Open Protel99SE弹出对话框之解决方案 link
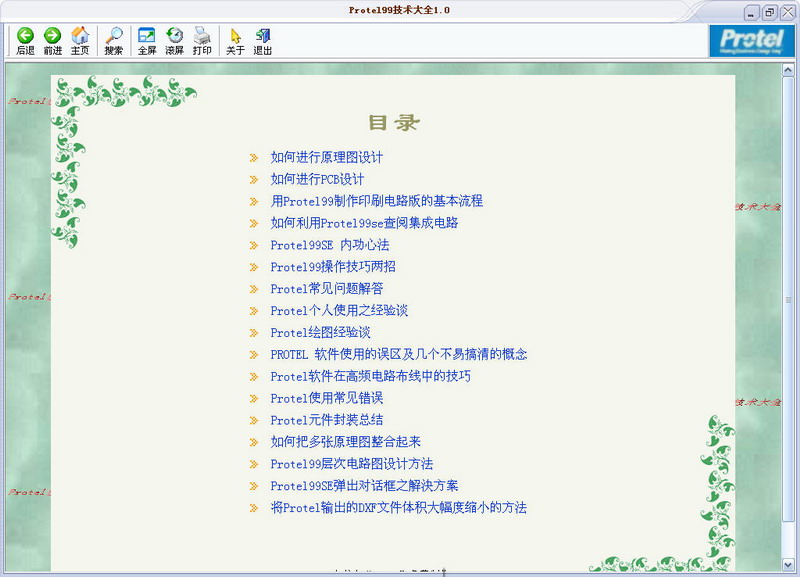The width and height of the screenshot is (800, 577). click(364, 486)
